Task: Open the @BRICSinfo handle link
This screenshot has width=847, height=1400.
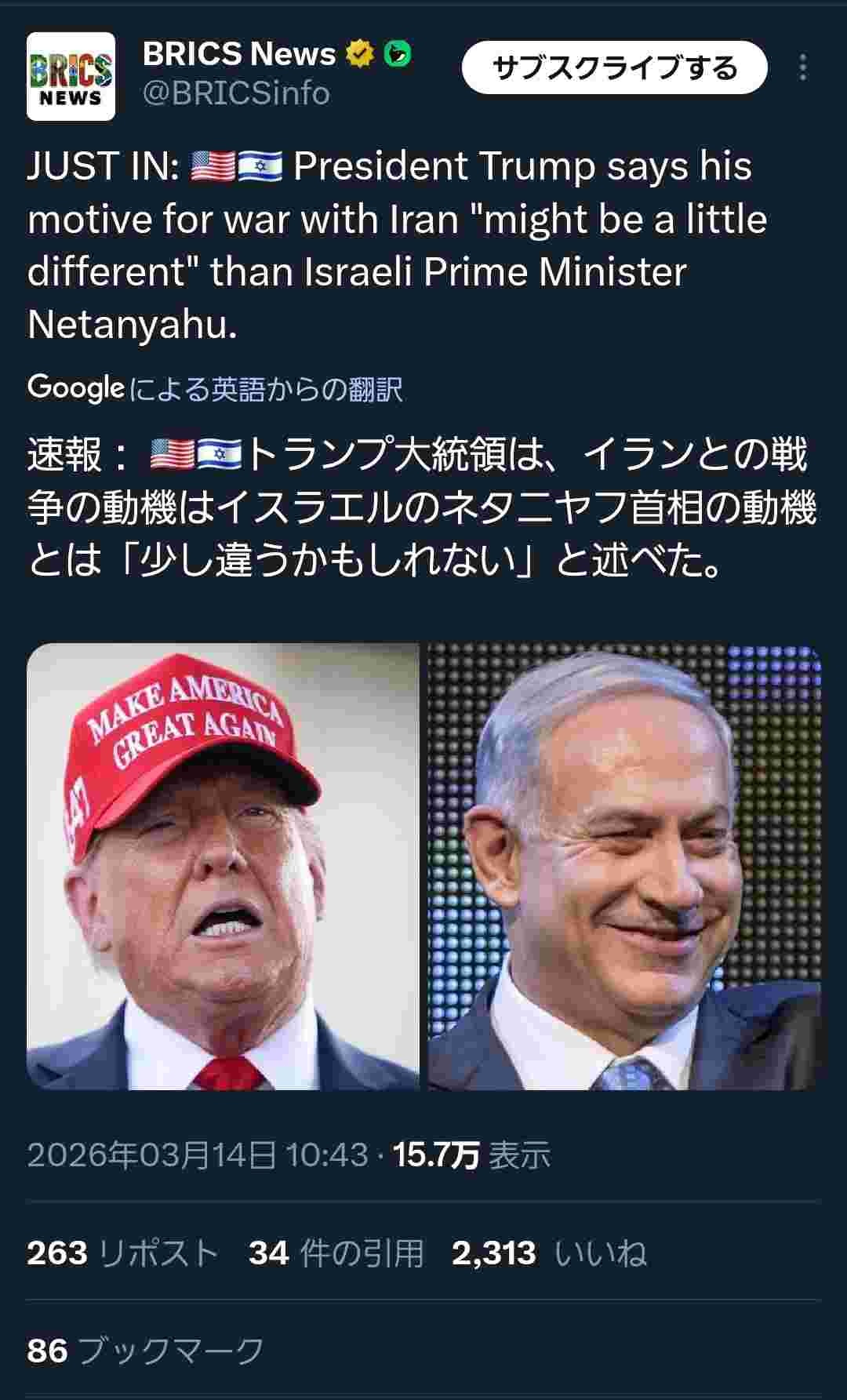Action: click(x=236, y=93)
